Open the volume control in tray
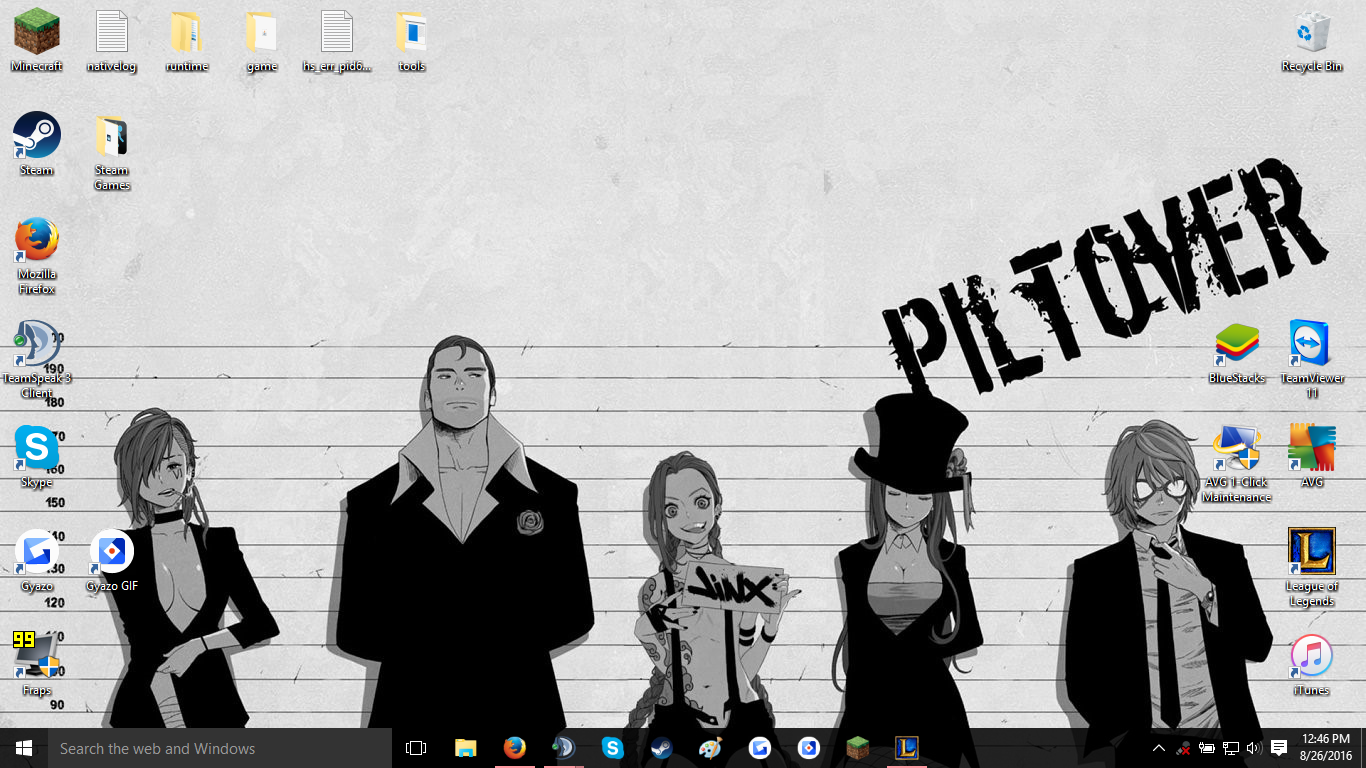 pyautogui.click(x=1254, y=748)
